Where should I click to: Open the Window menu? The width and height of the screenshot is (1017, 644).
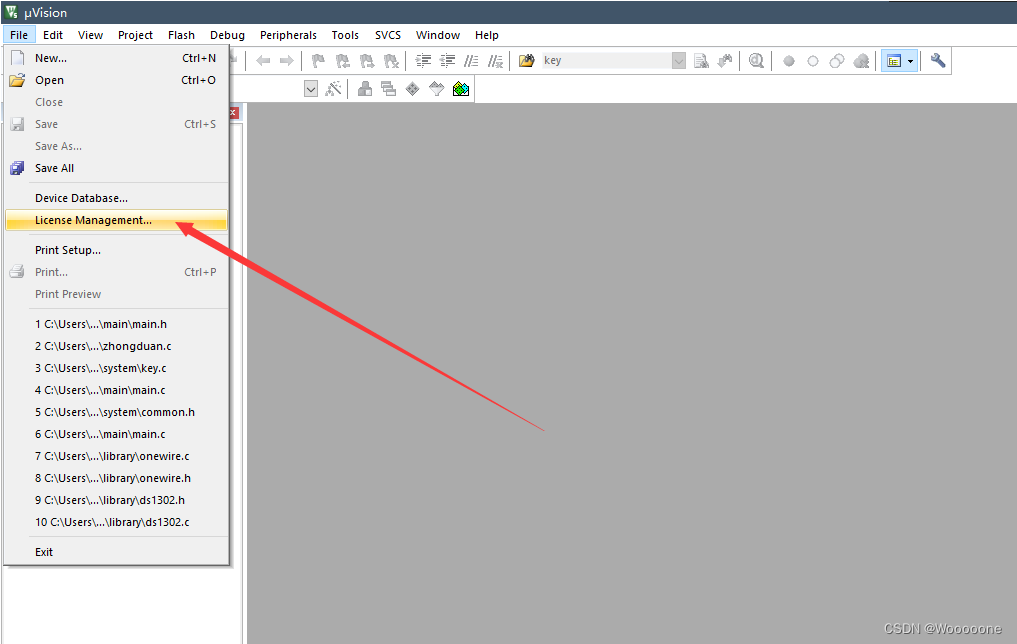(x=438, y=35)
